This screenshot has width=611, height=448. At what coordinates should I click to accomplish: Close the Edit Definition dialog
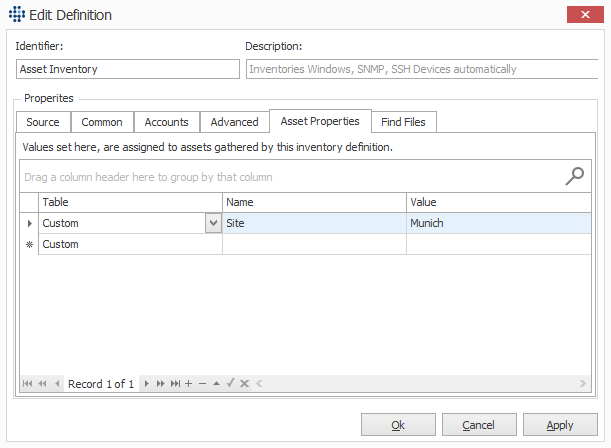pos(585,14)
